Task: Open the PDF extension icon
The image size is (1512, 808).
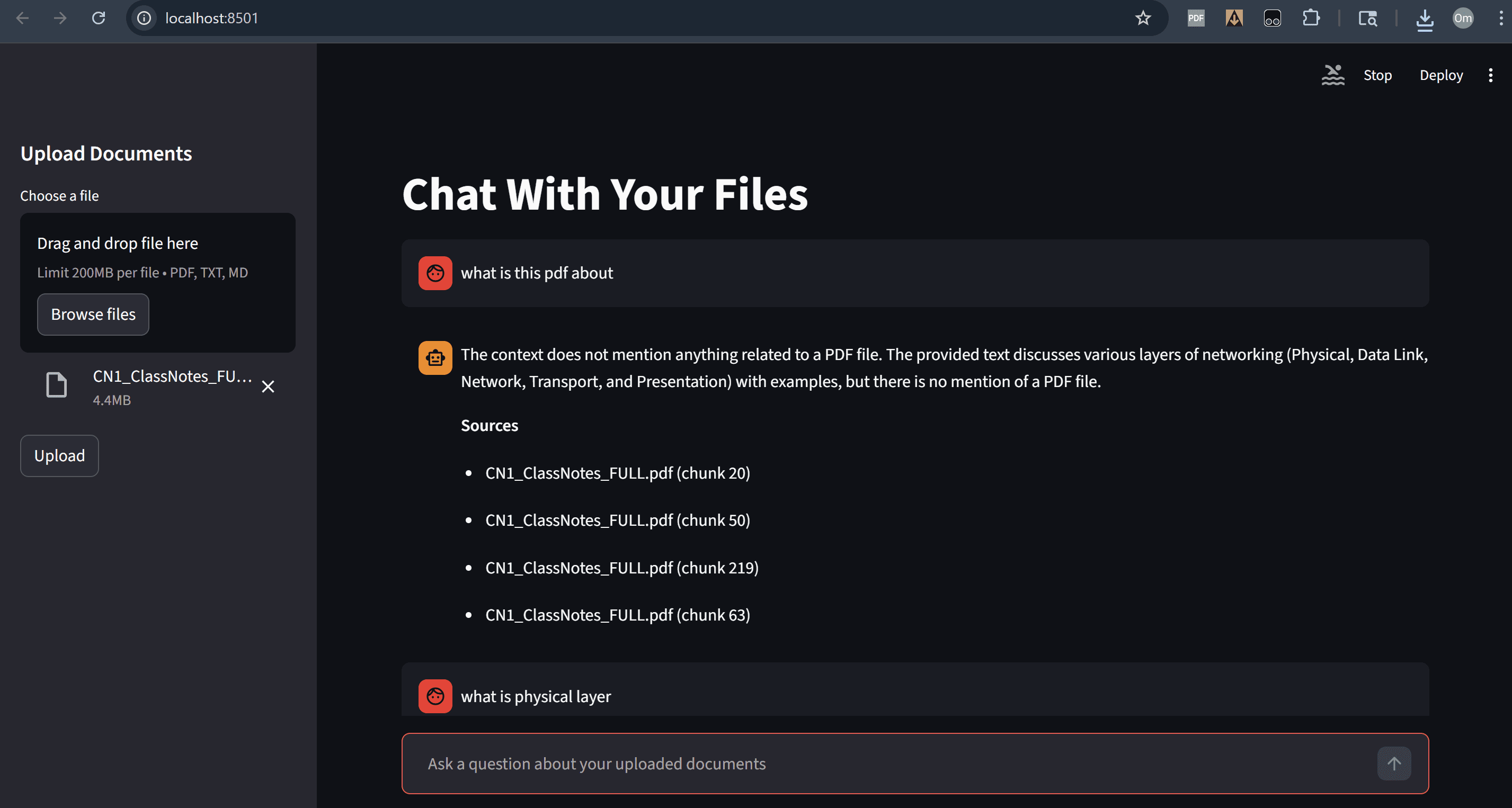Action: point(1196,18)
